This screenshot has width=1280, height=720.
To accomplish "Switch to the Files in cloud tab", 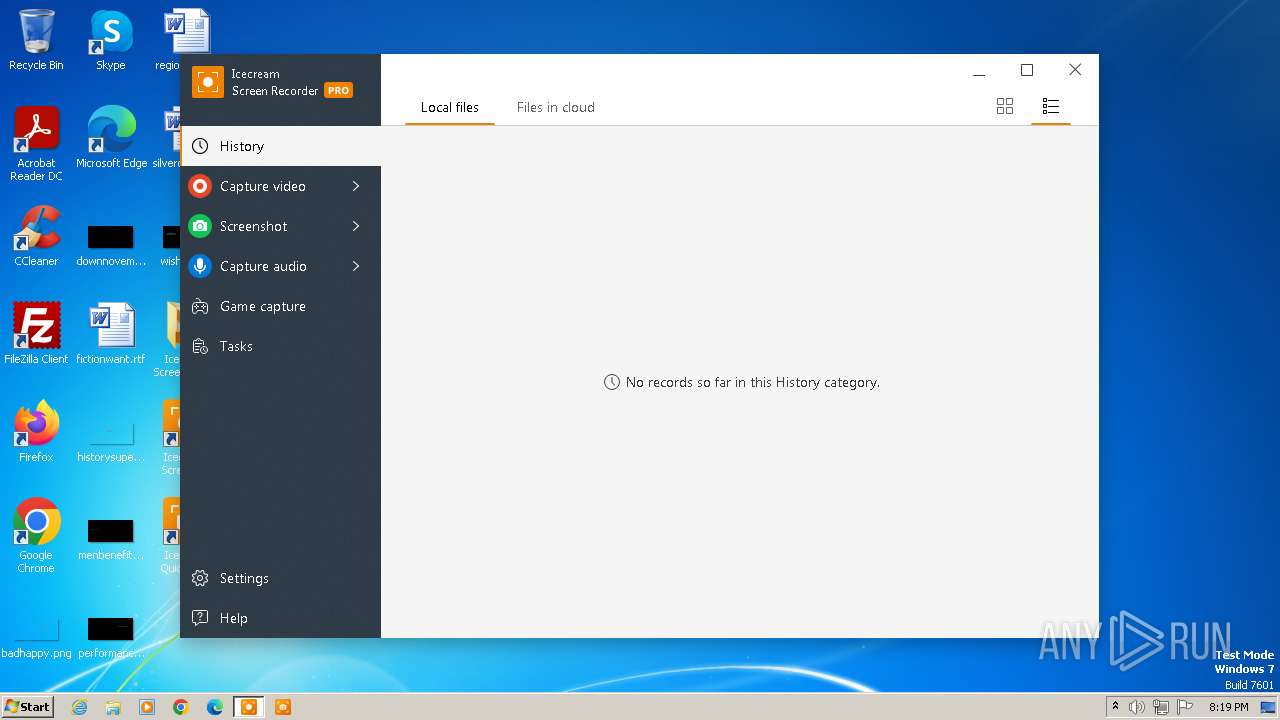I will tap(556, 107).
